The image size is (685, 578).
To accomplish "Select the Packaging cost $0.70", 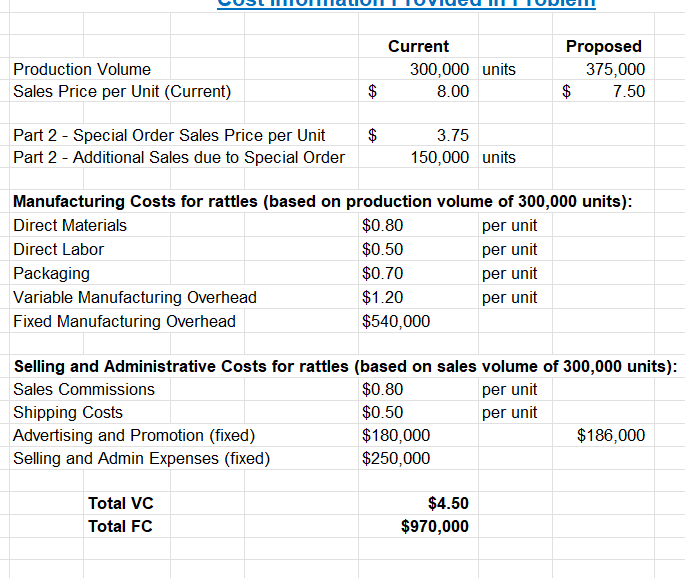I will 418,273.
